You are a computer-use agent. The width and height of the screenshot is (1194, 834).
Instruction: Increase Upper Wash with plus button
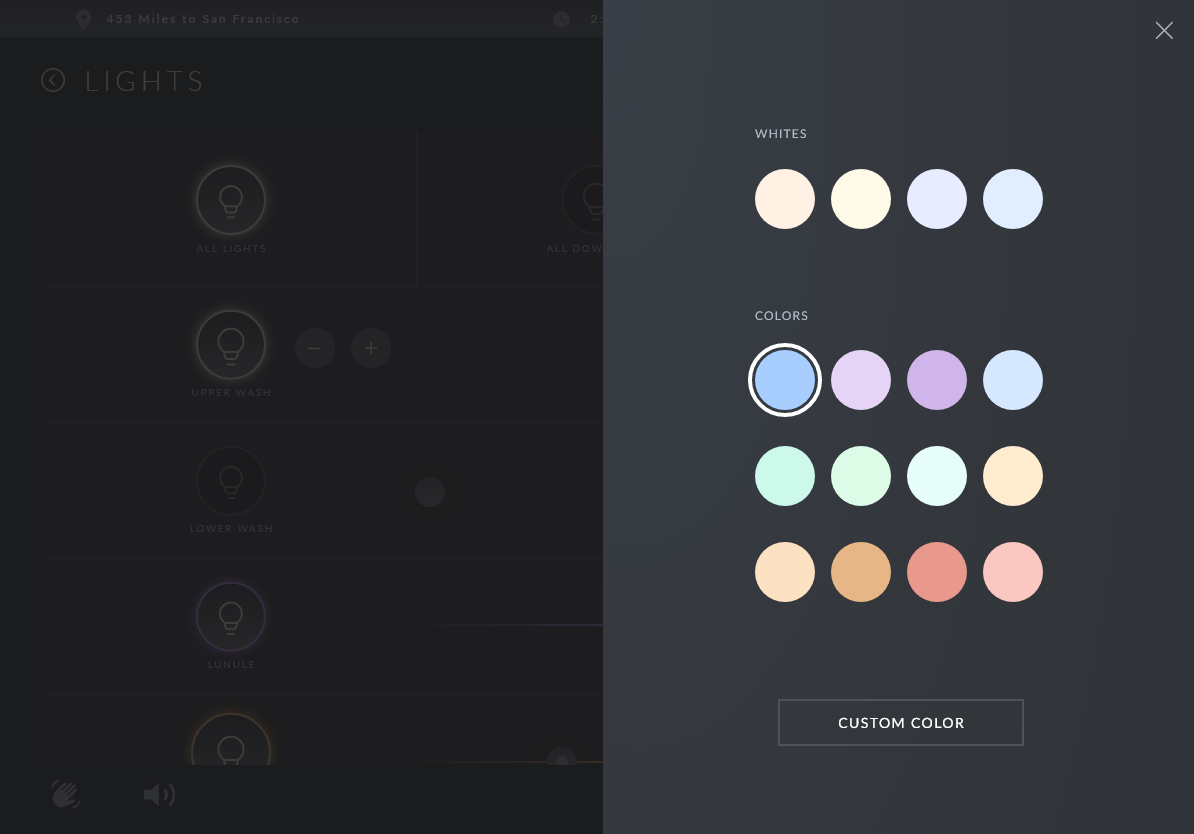pos(371,348)
